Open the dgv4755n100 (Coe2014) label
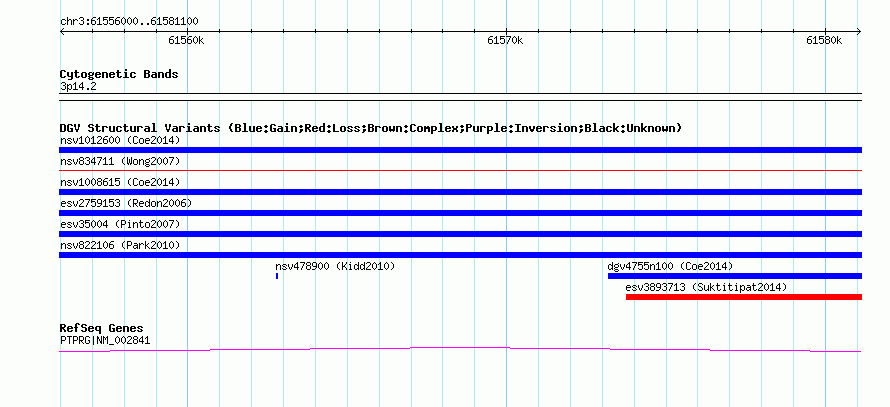The width and height of the screenshot is (890, 407). 670,266
